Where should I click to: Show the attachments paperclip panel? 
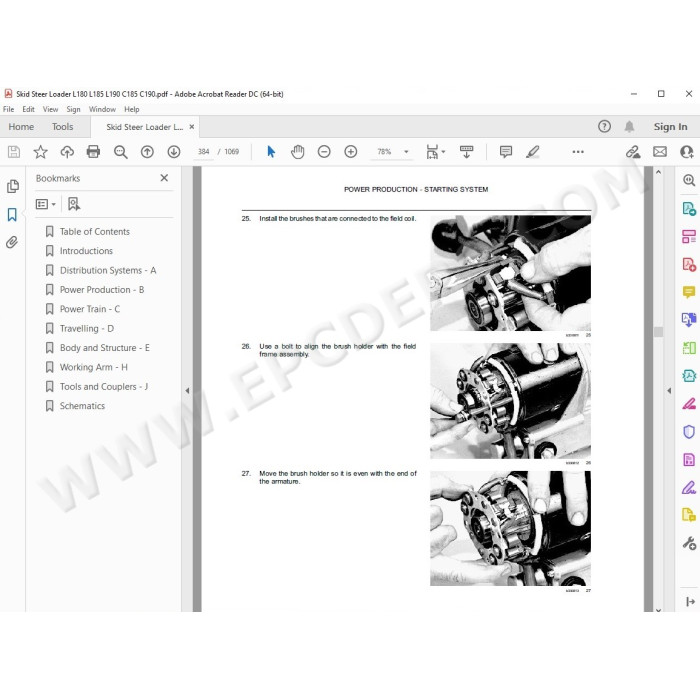coord(12,242)
